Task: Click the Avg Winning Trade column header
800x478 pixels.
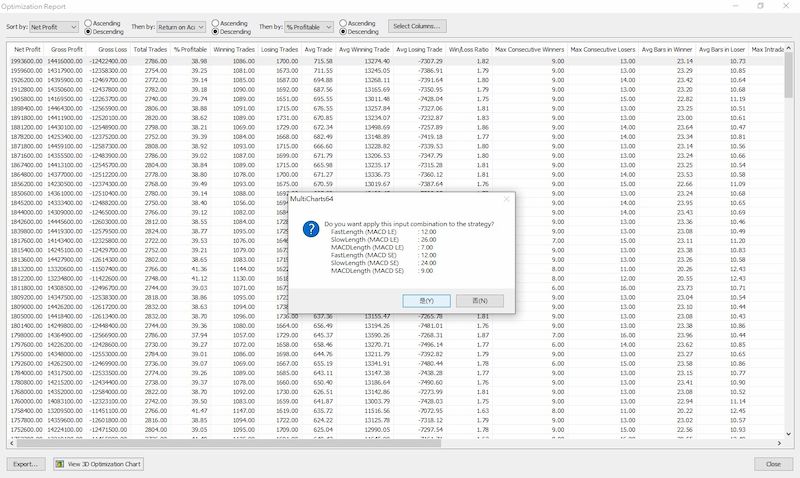Action: 364,49
